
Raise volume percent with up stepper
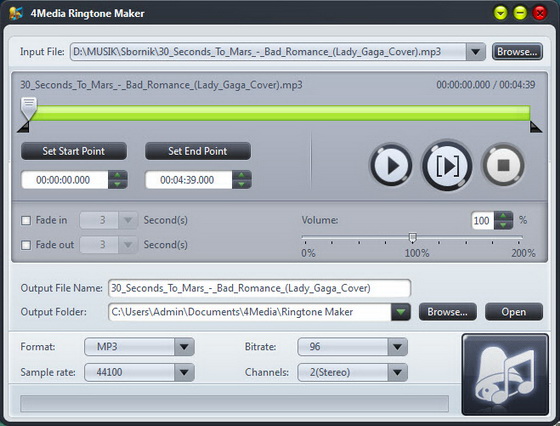click(504, 216)
